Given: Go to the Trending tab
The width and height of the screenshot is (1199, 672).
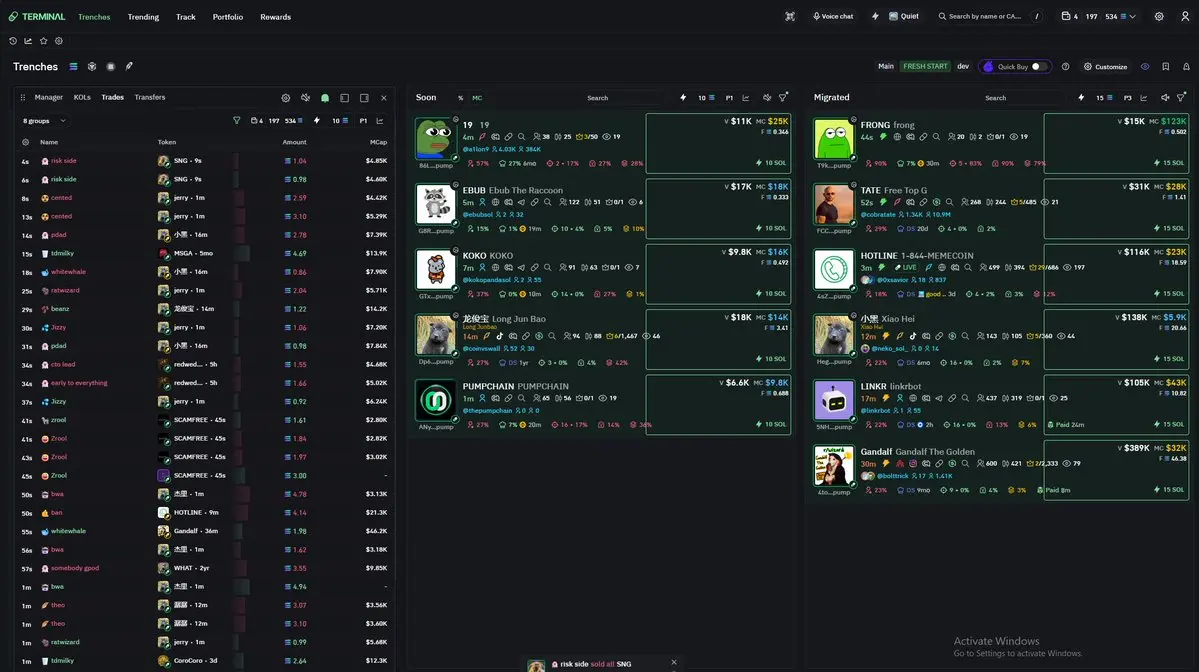Looking at the screenshot, I should pyautogui.click(x=143, y=17).
